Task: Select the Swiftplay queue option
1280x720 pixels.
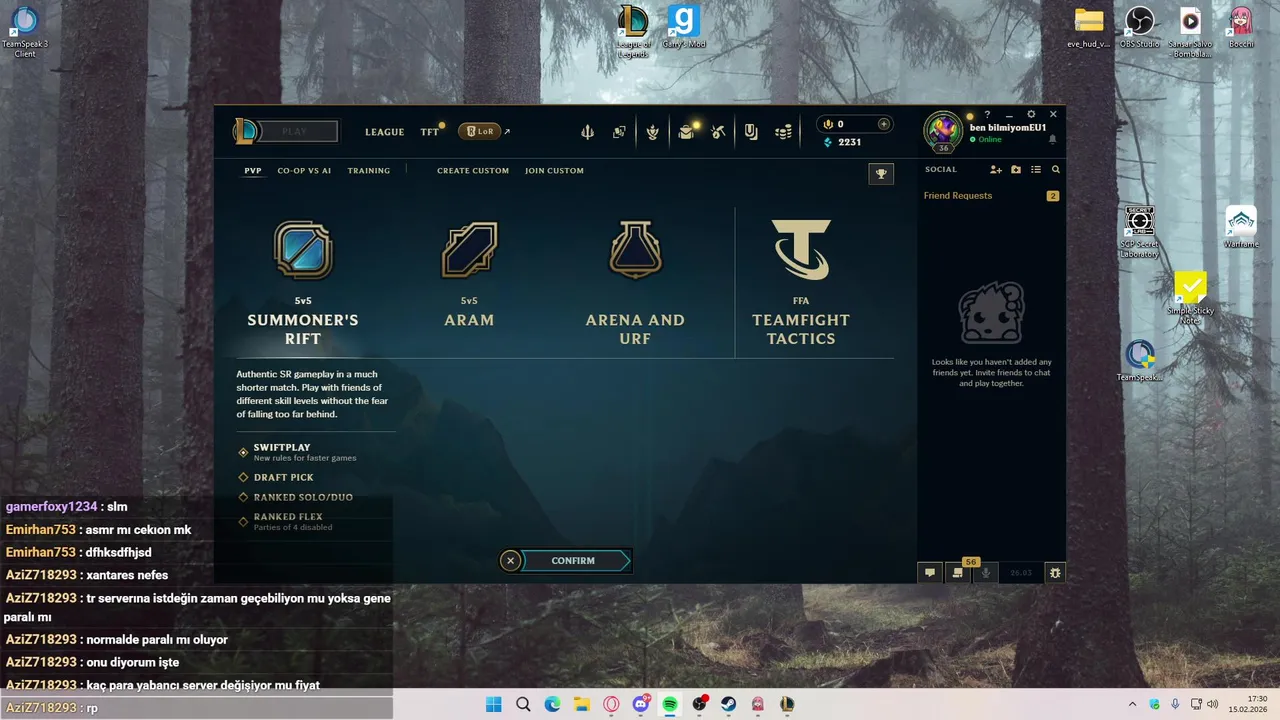Action: (297, 452)
